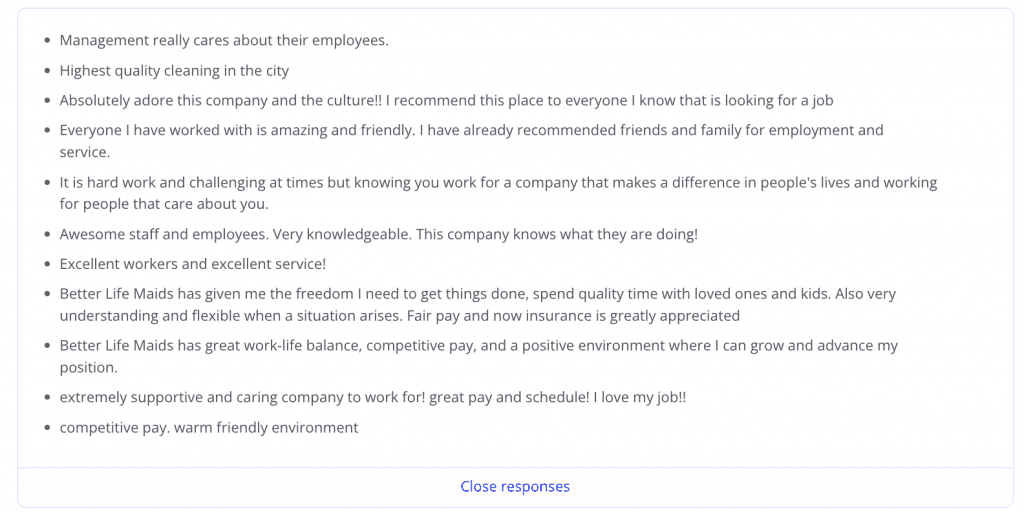Click the bullet beside "competitive pay. warm friendly"
This screenshot has width=1024, height=516.
(48, 429)
